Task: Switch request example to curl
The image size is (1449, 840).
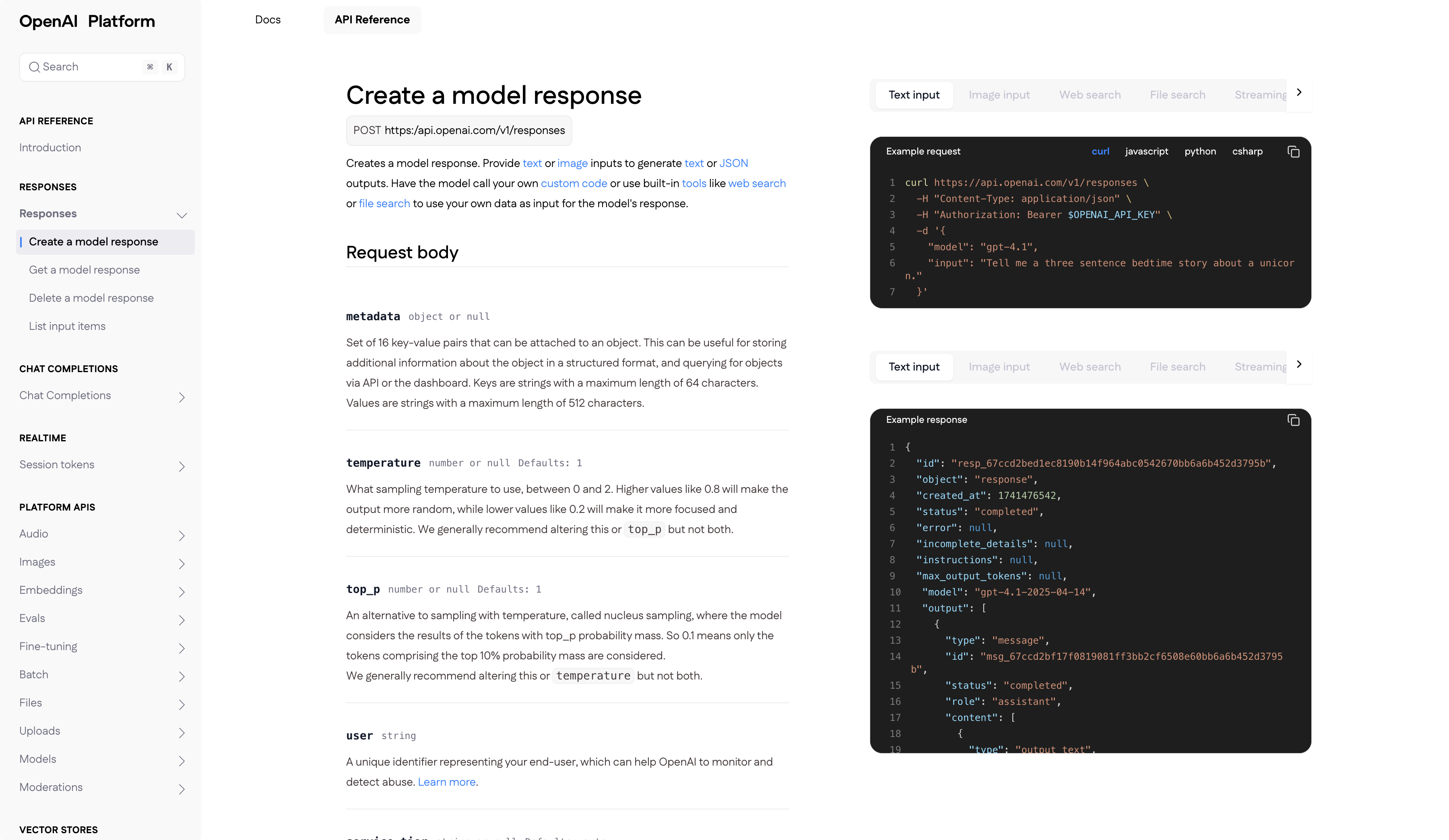Action: point(1100,151)
